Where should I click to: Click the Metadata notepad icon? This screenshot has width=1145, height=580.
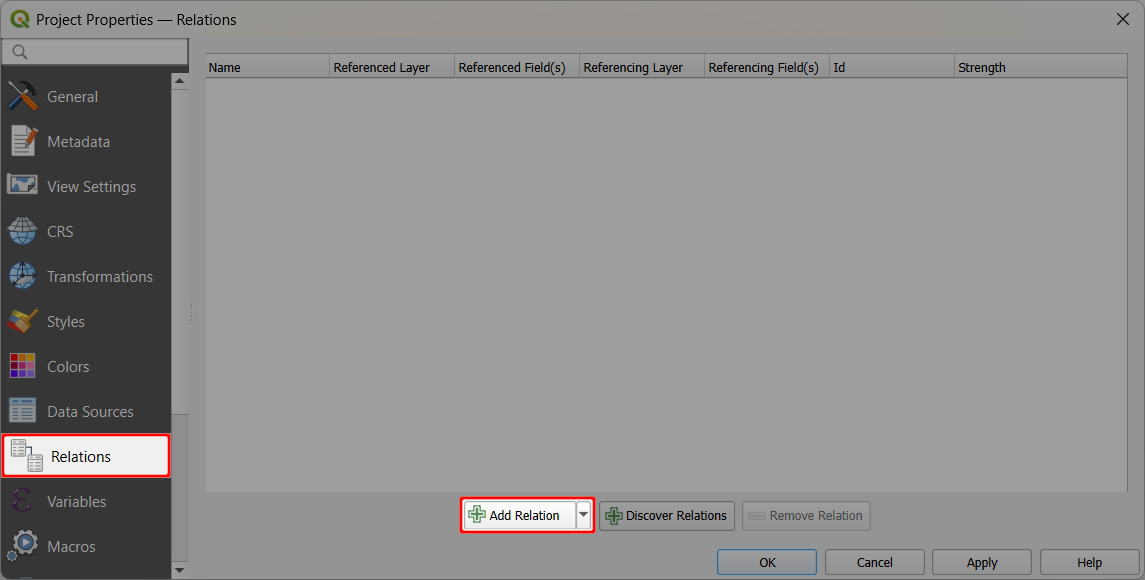(24, 141)
